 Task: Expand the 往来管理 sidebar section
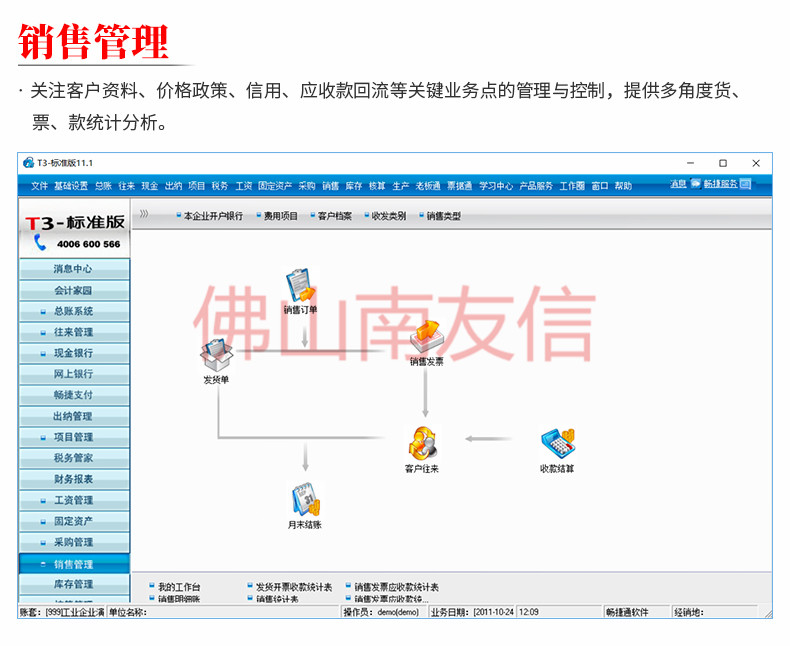[x=43, y=333]
